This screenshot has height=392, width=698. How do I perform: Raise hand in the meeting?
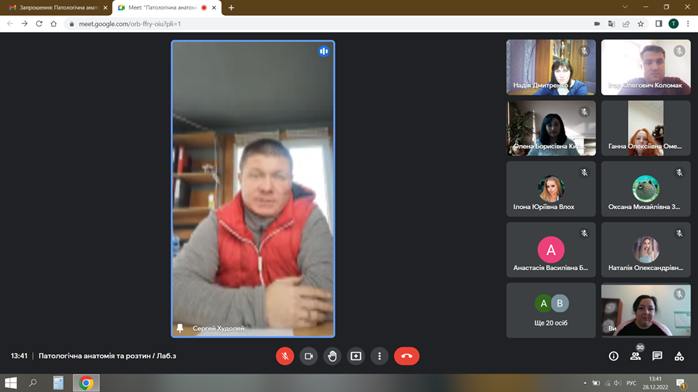(332, 356)
